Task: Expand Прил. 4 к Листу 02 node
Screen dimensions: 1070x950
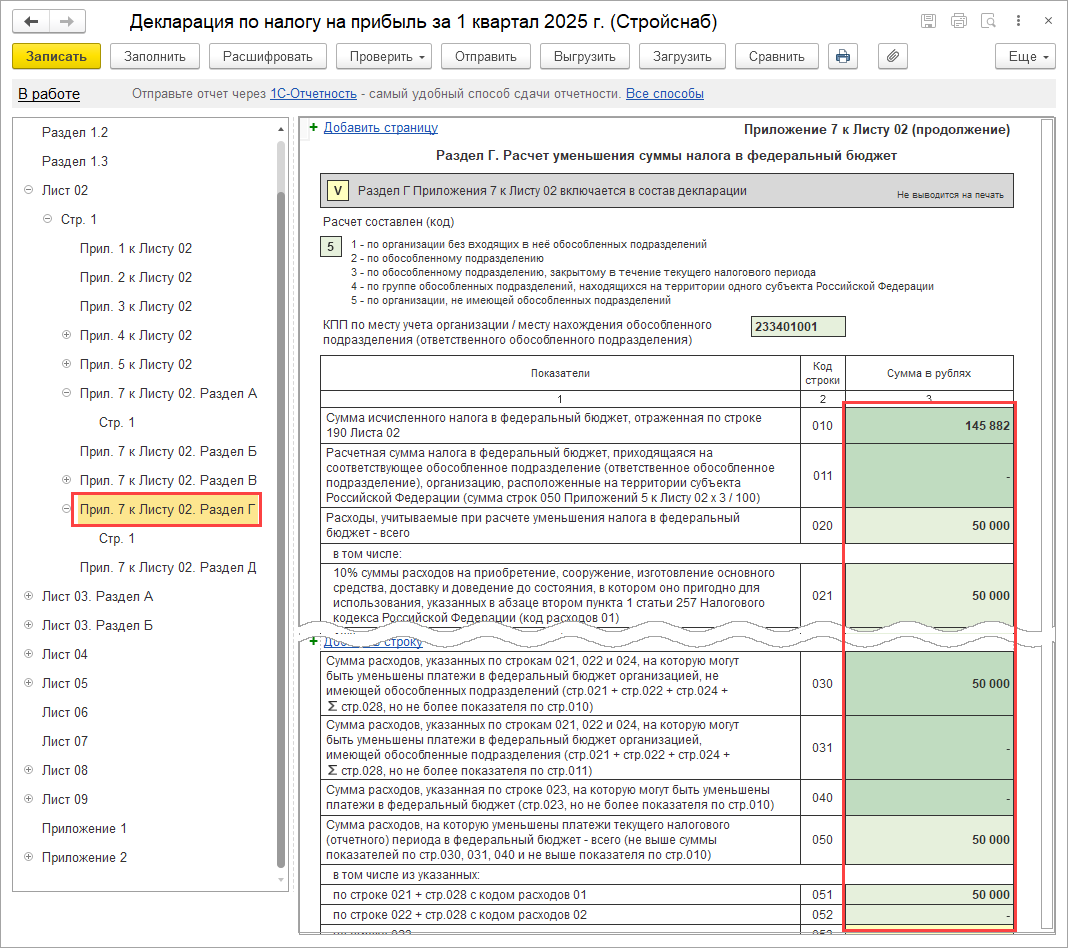Action: (67, 335)
